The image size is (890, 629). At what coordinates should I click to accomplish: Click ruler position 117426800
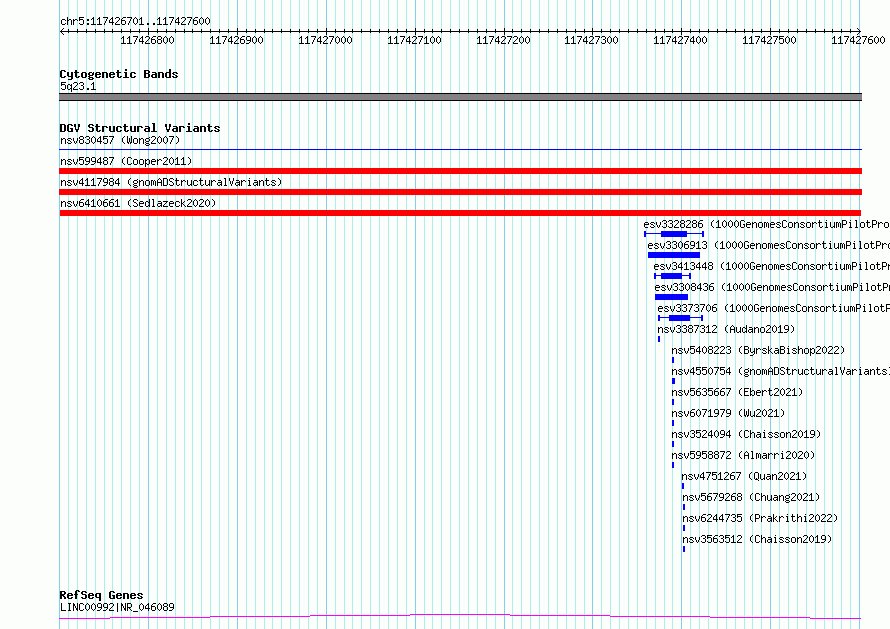pos(148,40)
